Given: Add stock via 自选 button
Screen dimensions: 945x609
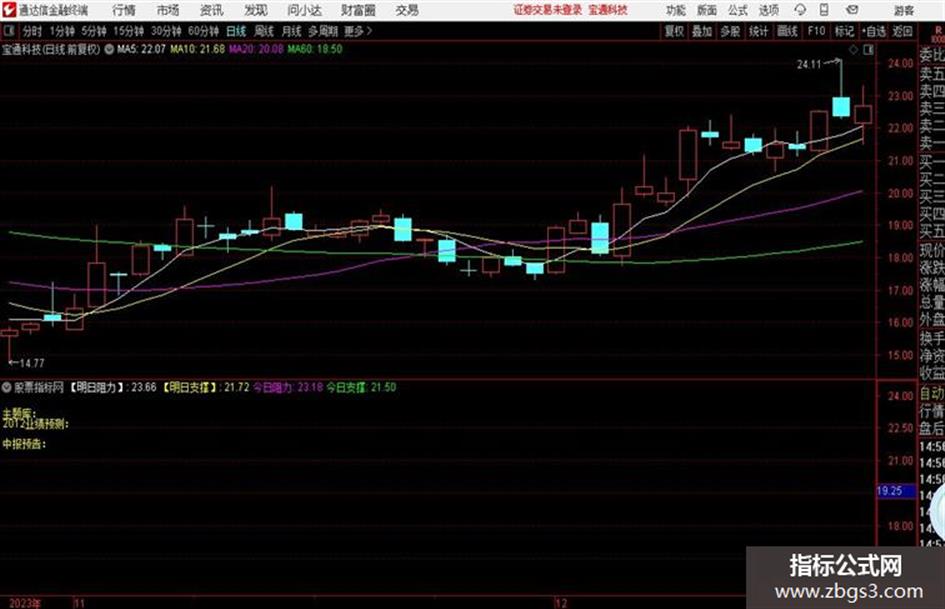Looking at the screenshot, I should pyautogui.click(x=874, y=31).
